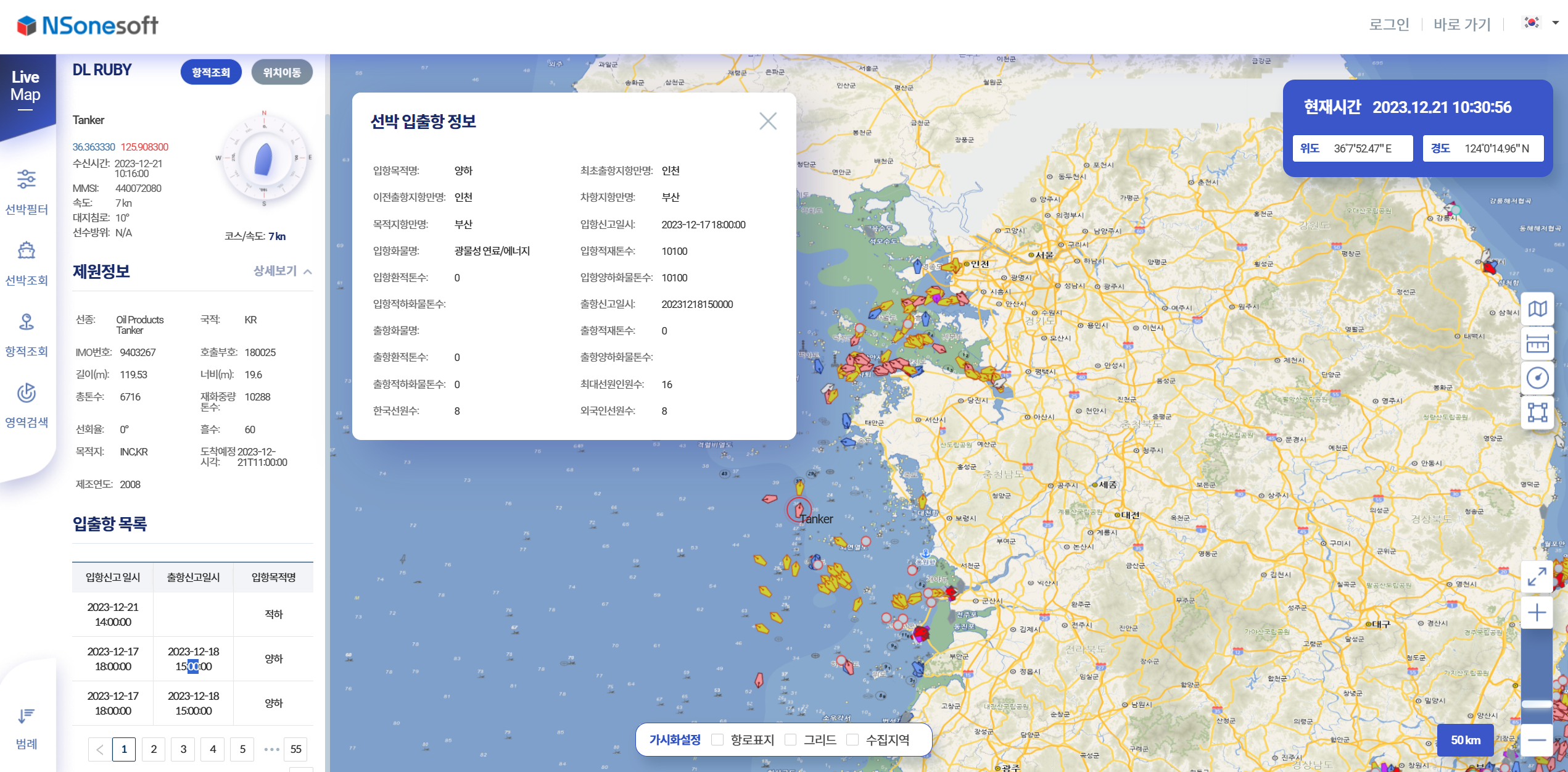1568x772 pixels.
Task: Click the ship heading compass dial
Action: (264, 159)
